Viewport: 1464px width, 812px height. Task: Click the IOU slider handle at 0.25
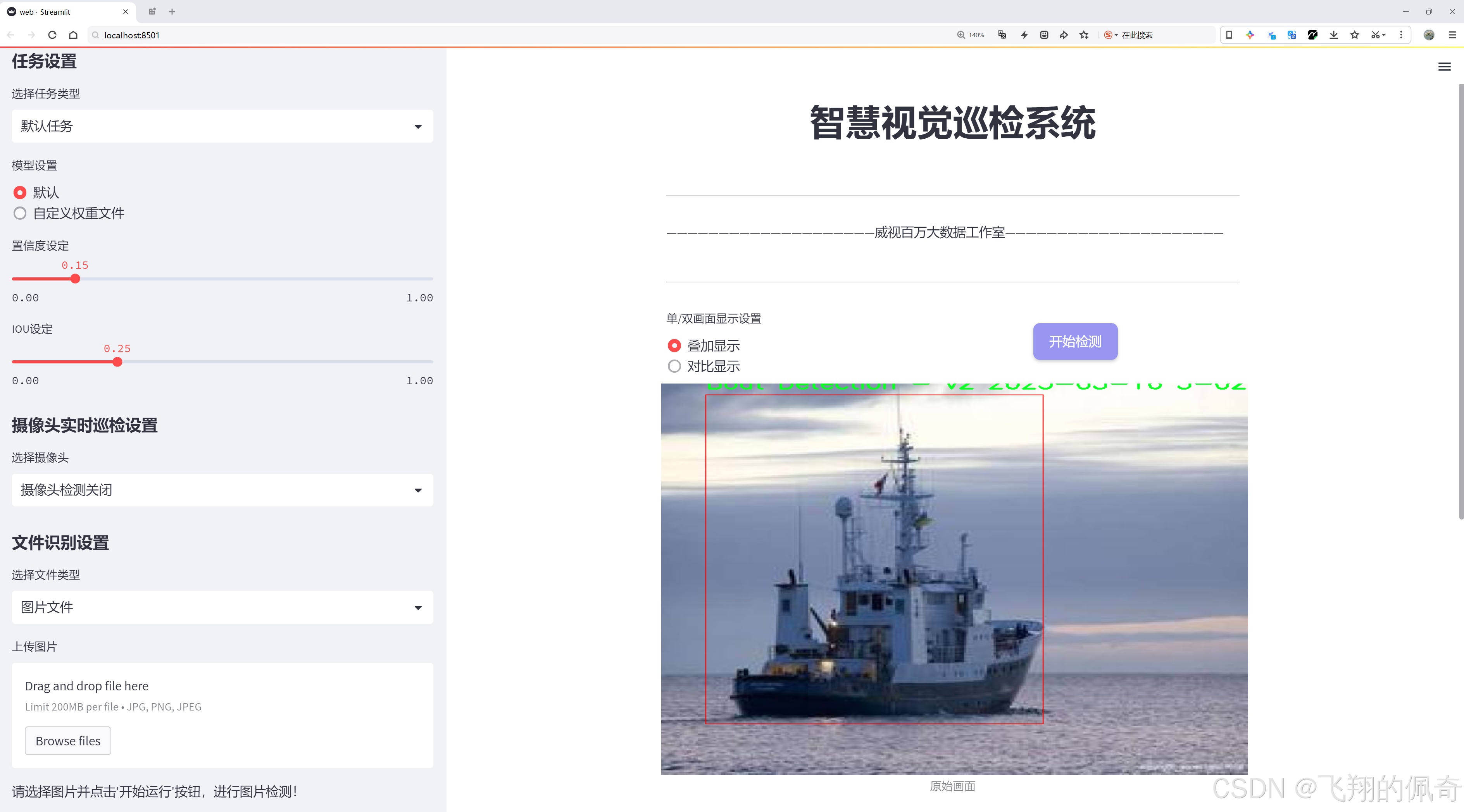click(x=117, y=362)
